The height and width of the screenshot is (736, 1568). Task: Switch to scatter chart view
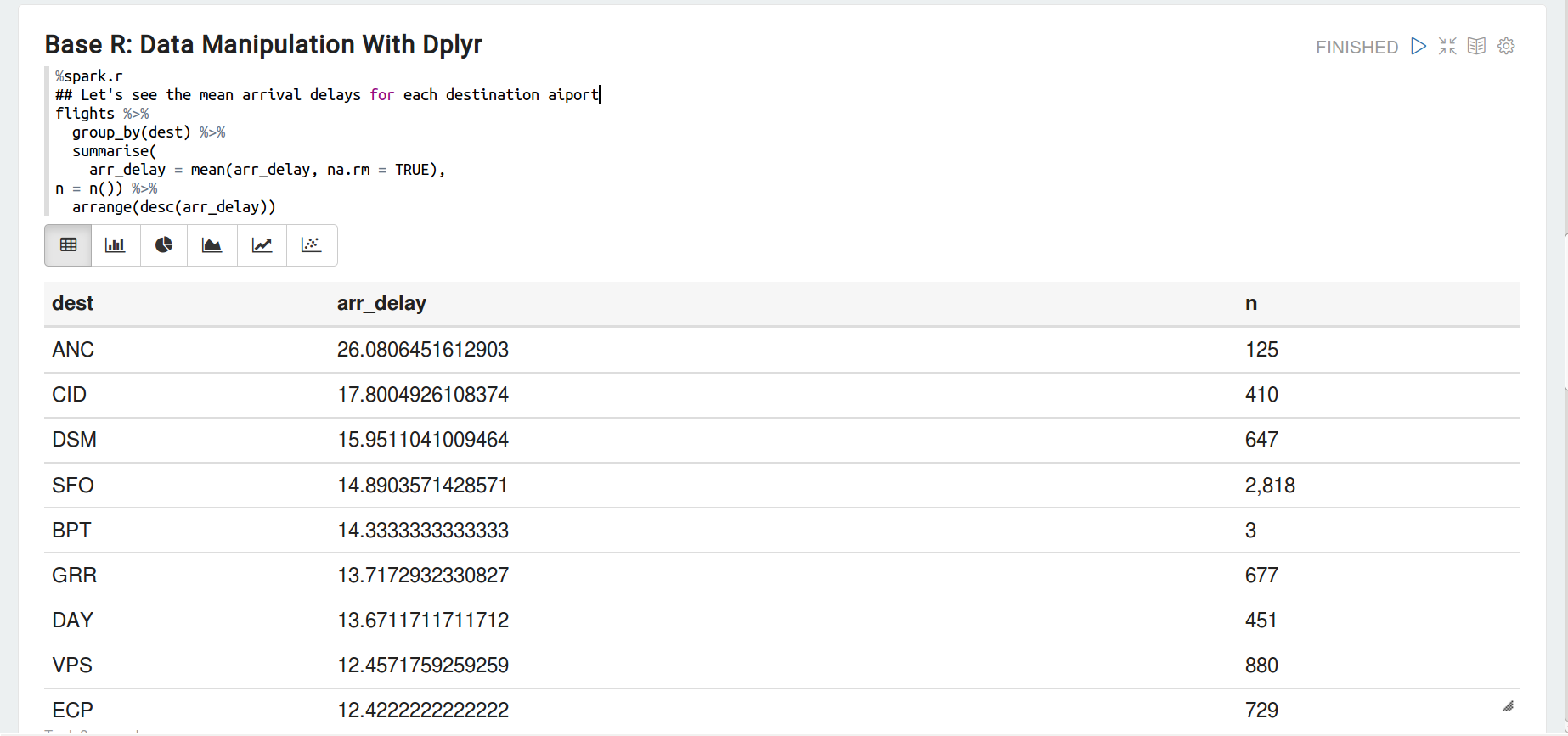click(x=312, y=245)
